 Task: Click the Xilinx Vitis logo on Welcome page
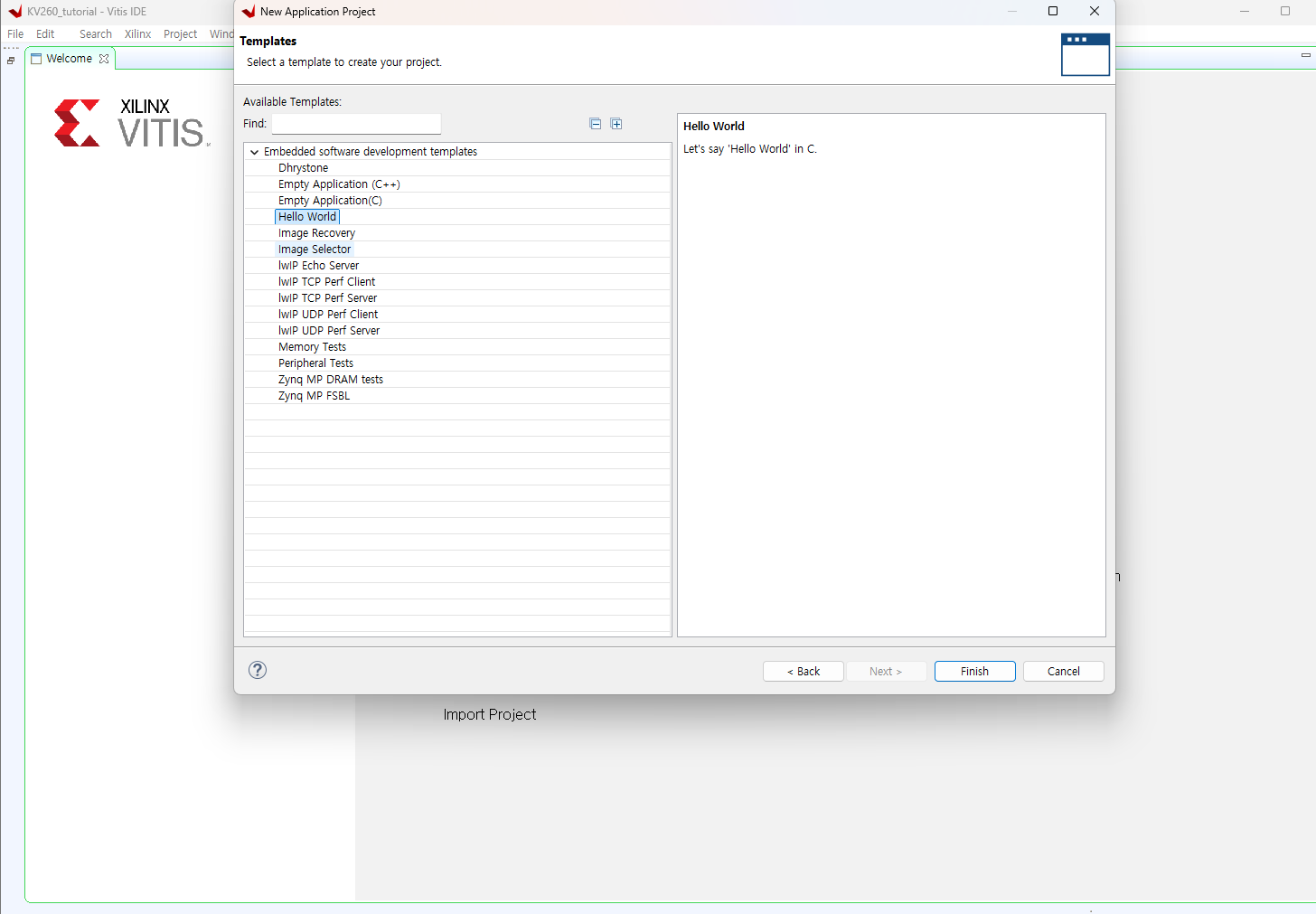(x=132, y=123)
